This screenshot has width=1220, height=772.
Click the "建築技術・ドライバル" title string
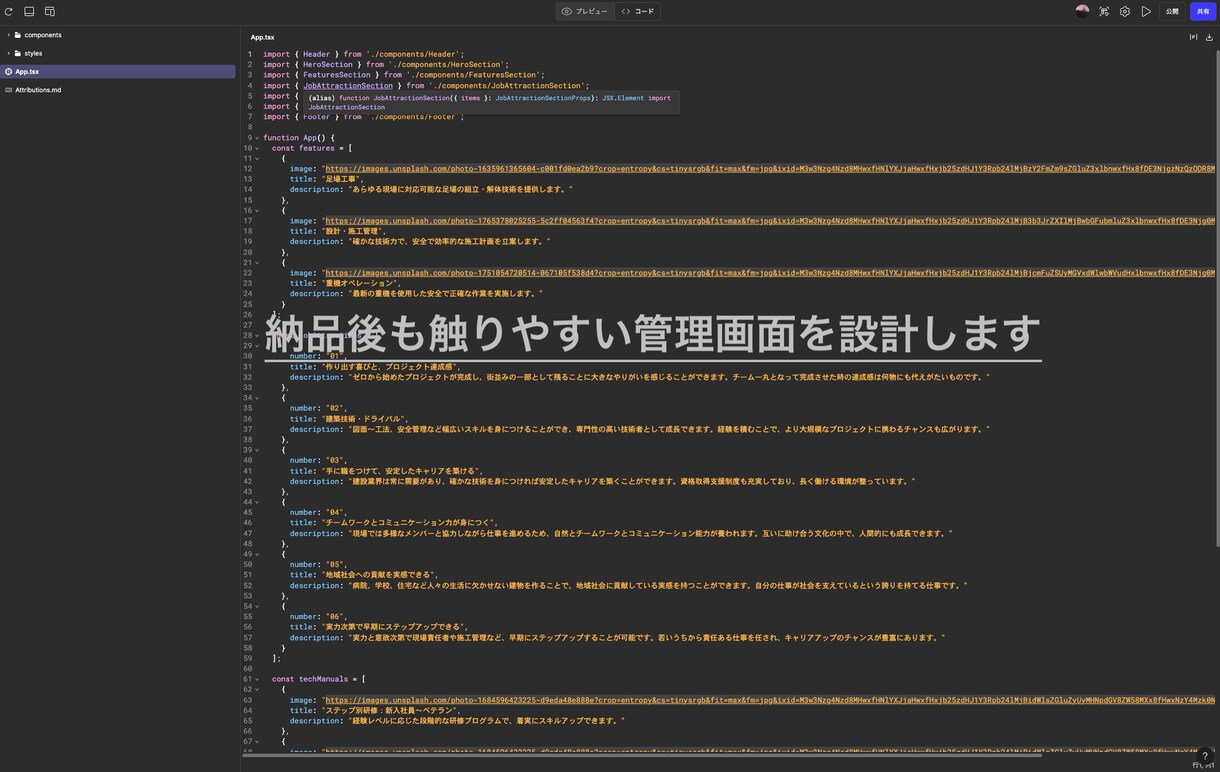coord(362,419)
